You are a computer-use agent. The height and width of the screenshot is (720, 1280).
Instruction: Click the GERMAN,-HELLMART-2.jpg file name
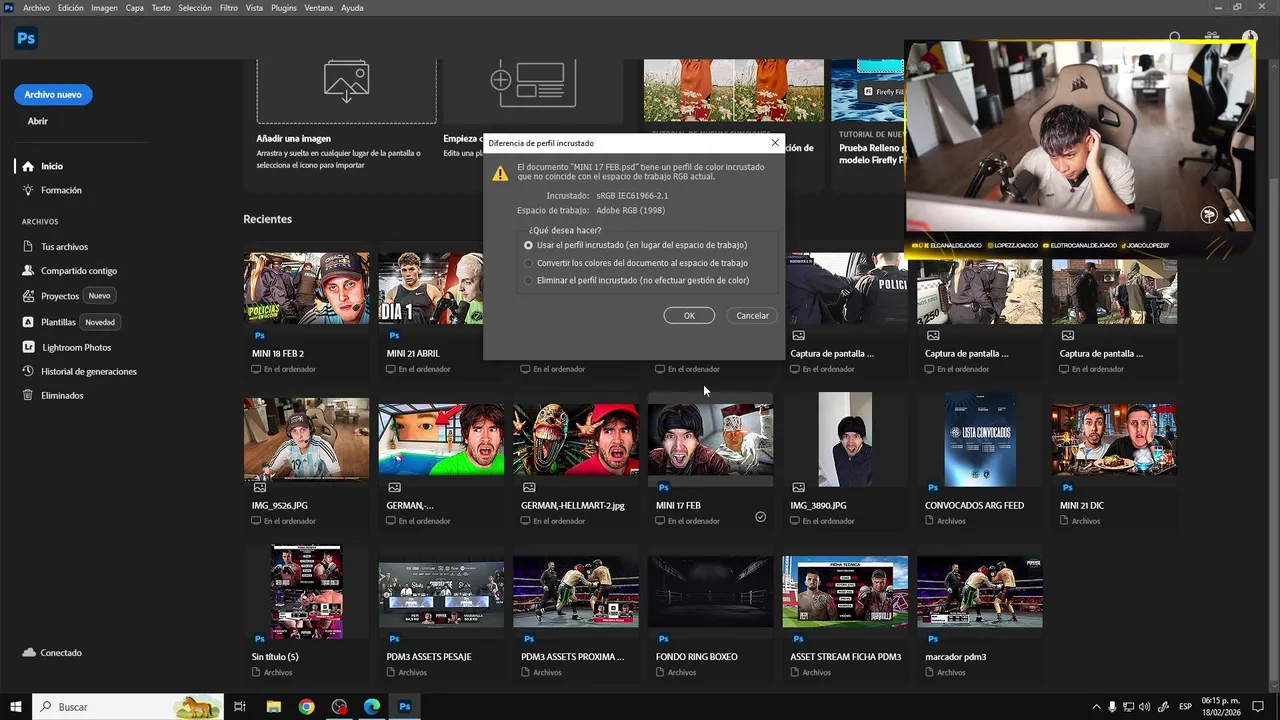pyautogui.click(x=572, y=505)
